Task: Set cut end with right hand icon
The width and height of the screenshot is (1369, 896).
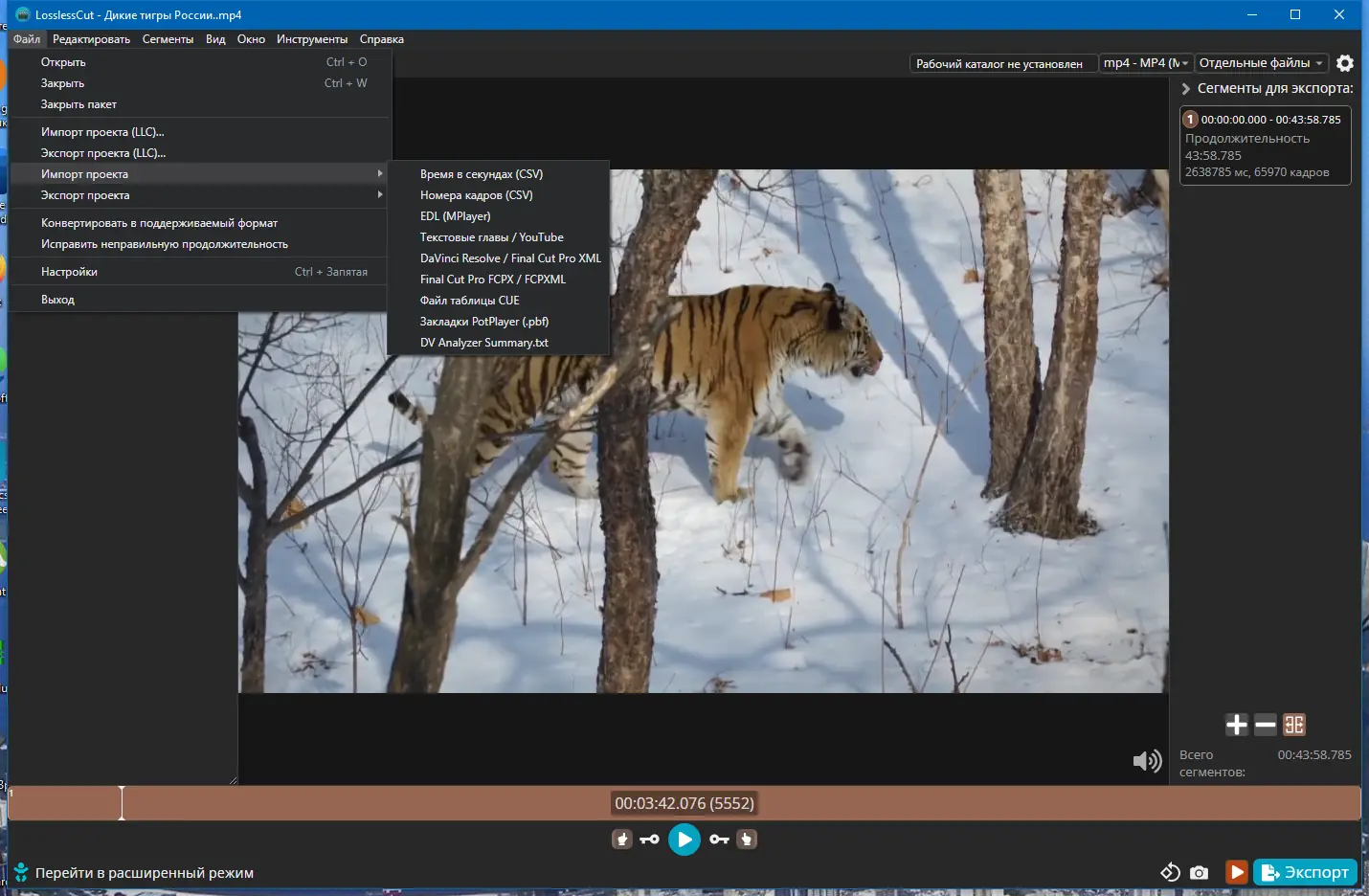Action: coord(747,840)
